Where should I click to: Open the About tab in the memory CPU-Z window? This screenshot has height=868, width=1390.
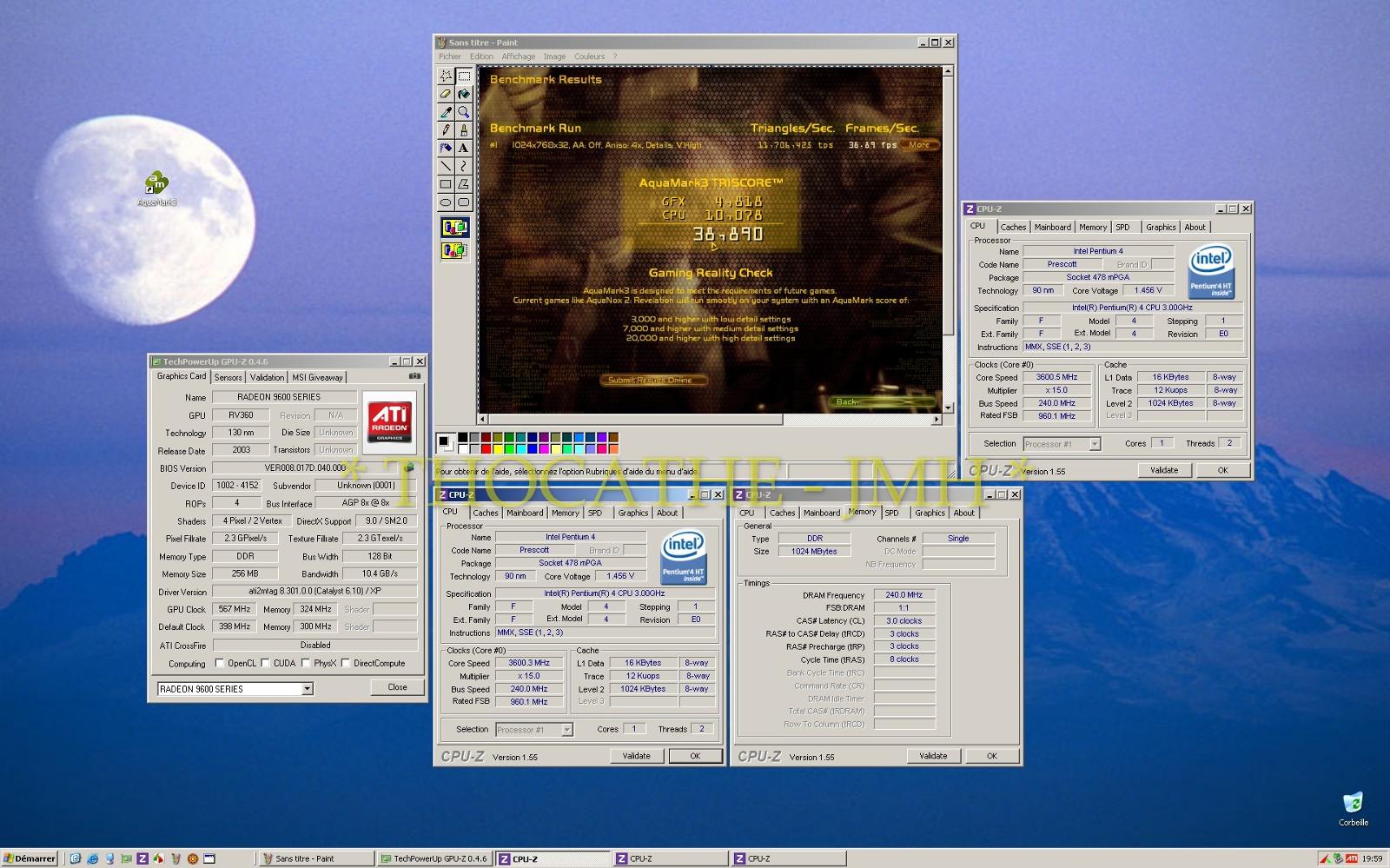click(963, 513)
